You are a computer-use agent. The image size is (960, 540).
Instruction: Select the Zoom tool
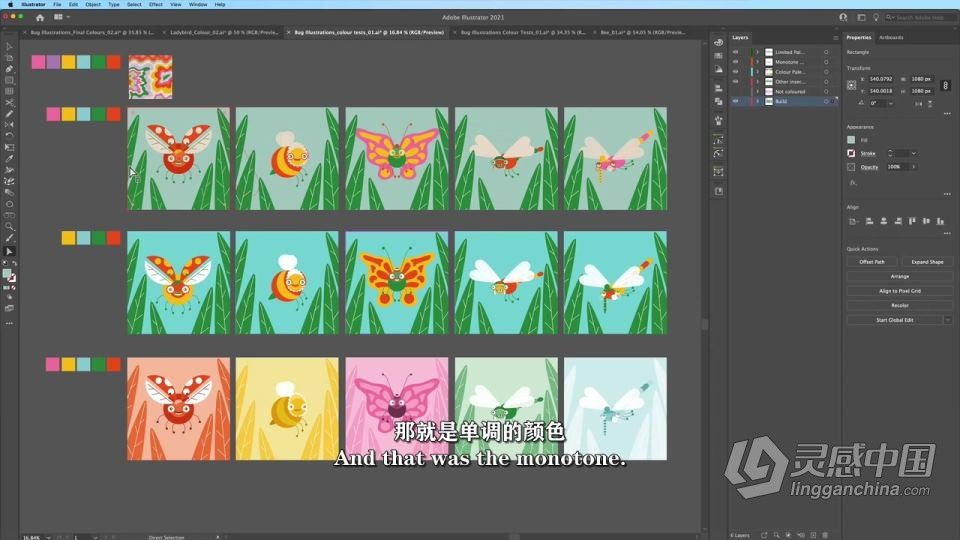point(9,227)
